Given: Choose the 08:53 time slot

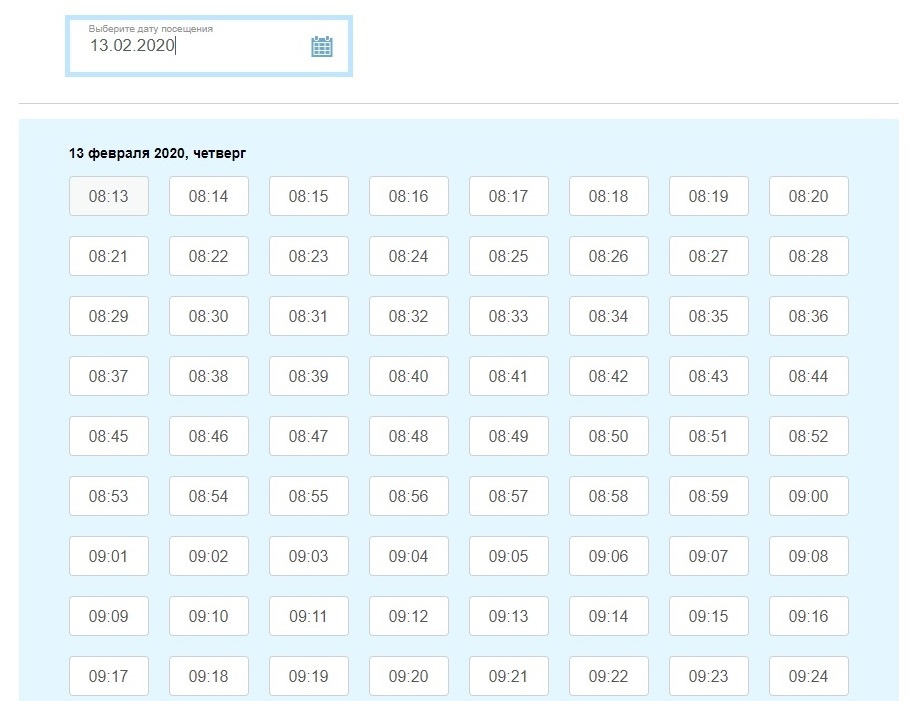Looking at the screenshot, I should click(x=109, y=496).
